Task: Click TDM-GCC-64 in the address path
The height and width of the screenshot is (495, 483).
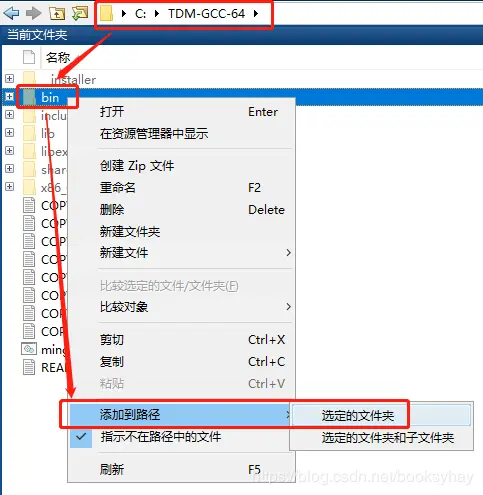Action: click(206, 14)
